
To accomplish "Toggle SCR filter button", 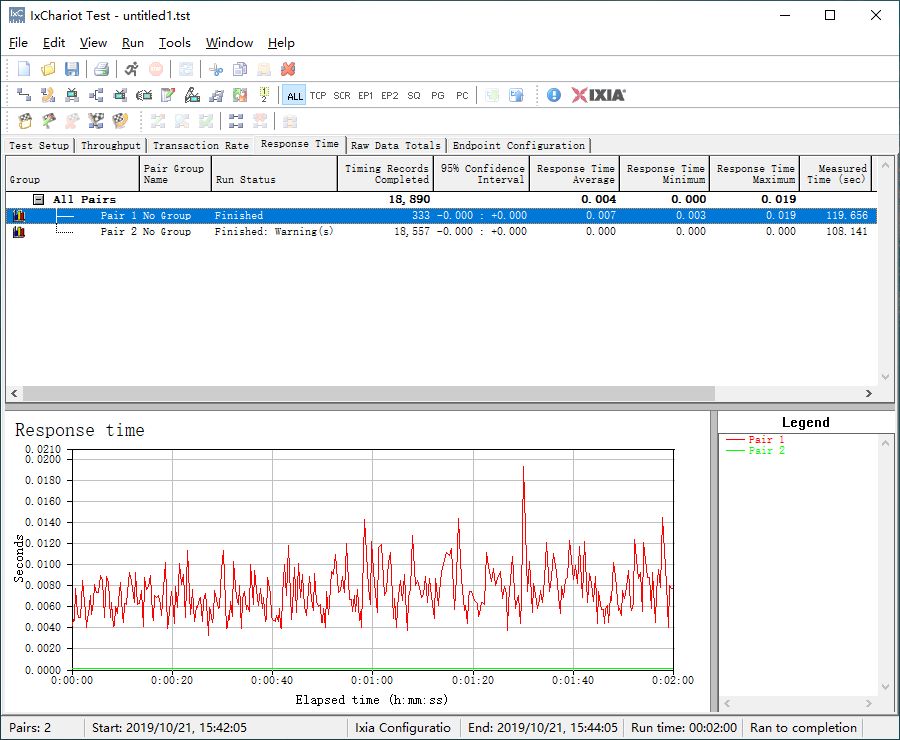I will pos(342,95).
